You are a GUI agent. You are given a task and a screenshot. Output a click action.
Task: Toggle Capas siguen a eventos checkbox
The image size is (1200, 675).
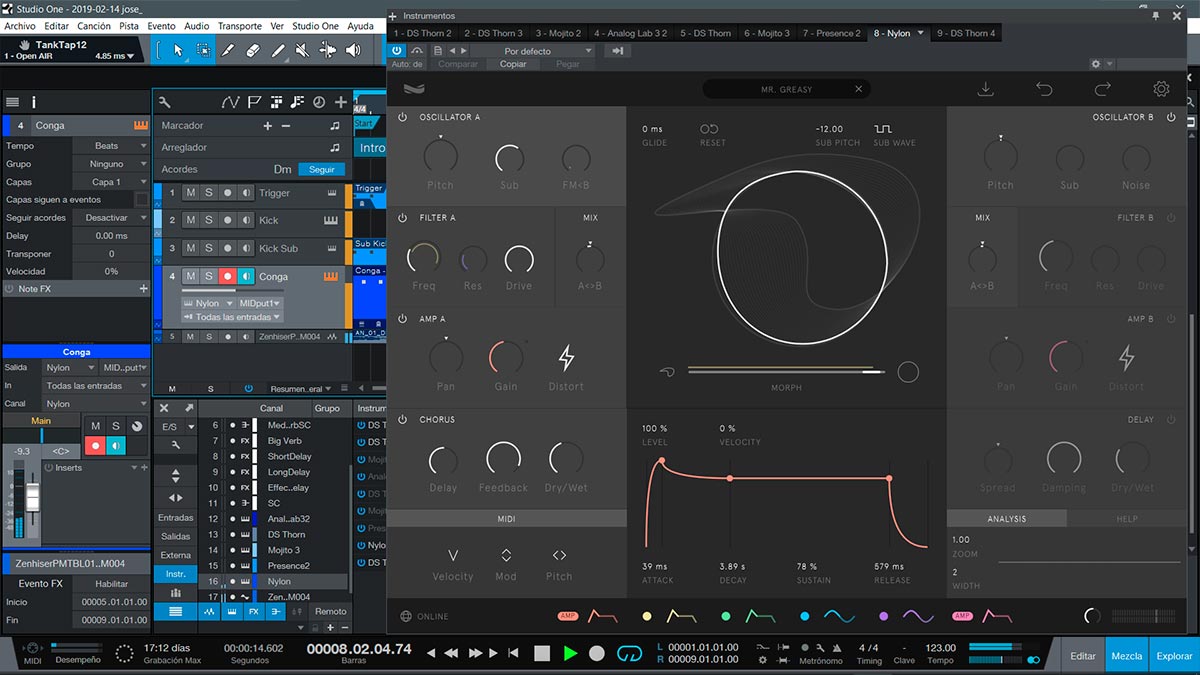click(x=142, y=199)
